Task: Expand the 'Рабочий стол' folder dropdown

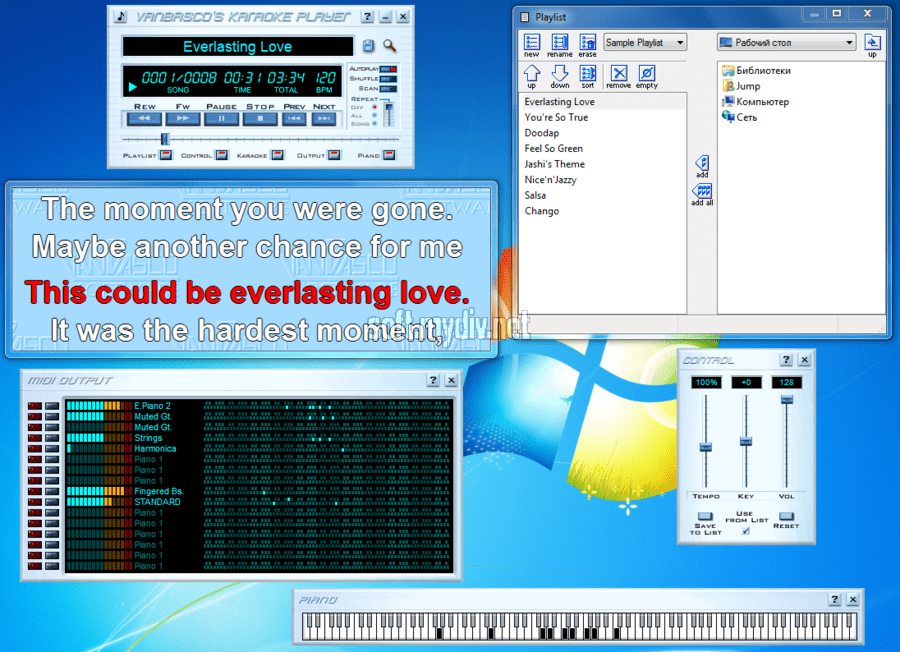Action: [786, 42]
